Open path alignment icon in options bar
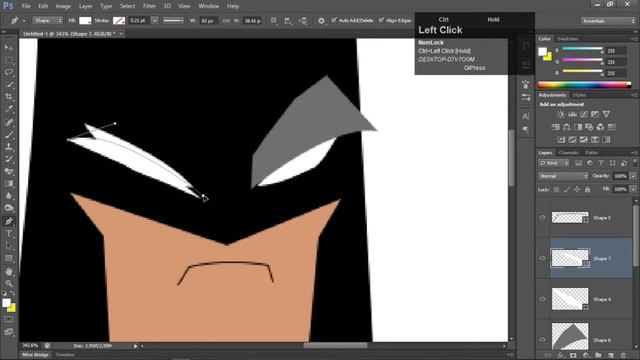The width and height of the screenshot is (640, 360). tap(288, 21)
